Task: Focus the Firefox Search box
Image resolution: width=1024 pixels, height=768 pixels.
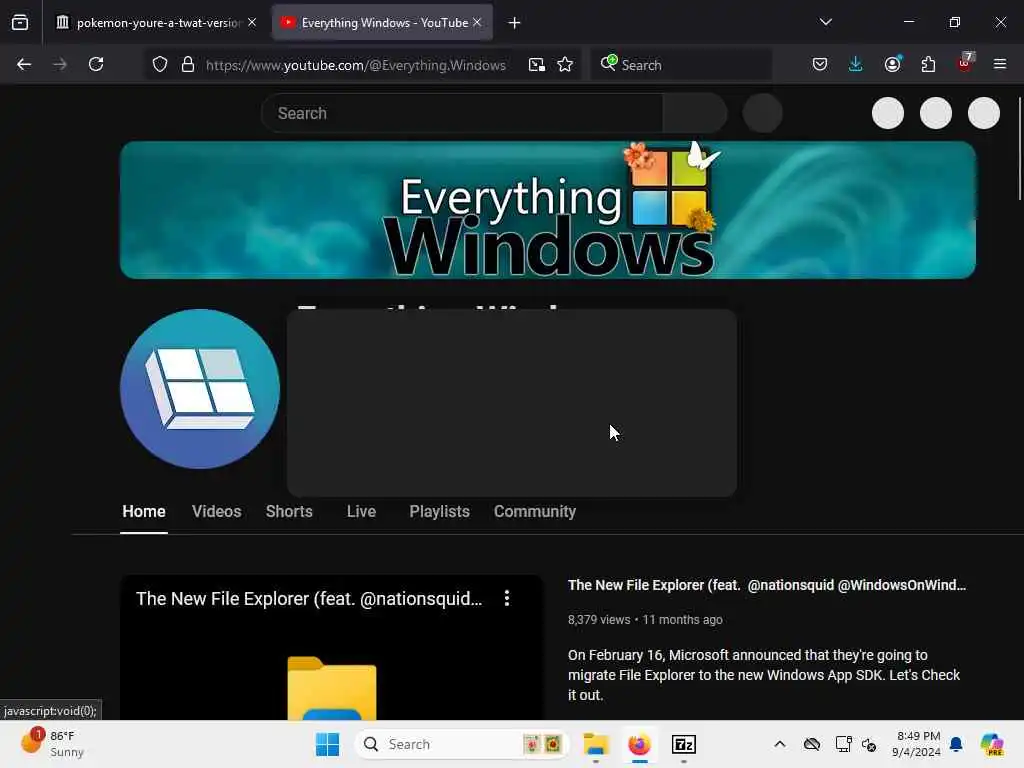Action: pyautogui.click(x=681, y=65)
